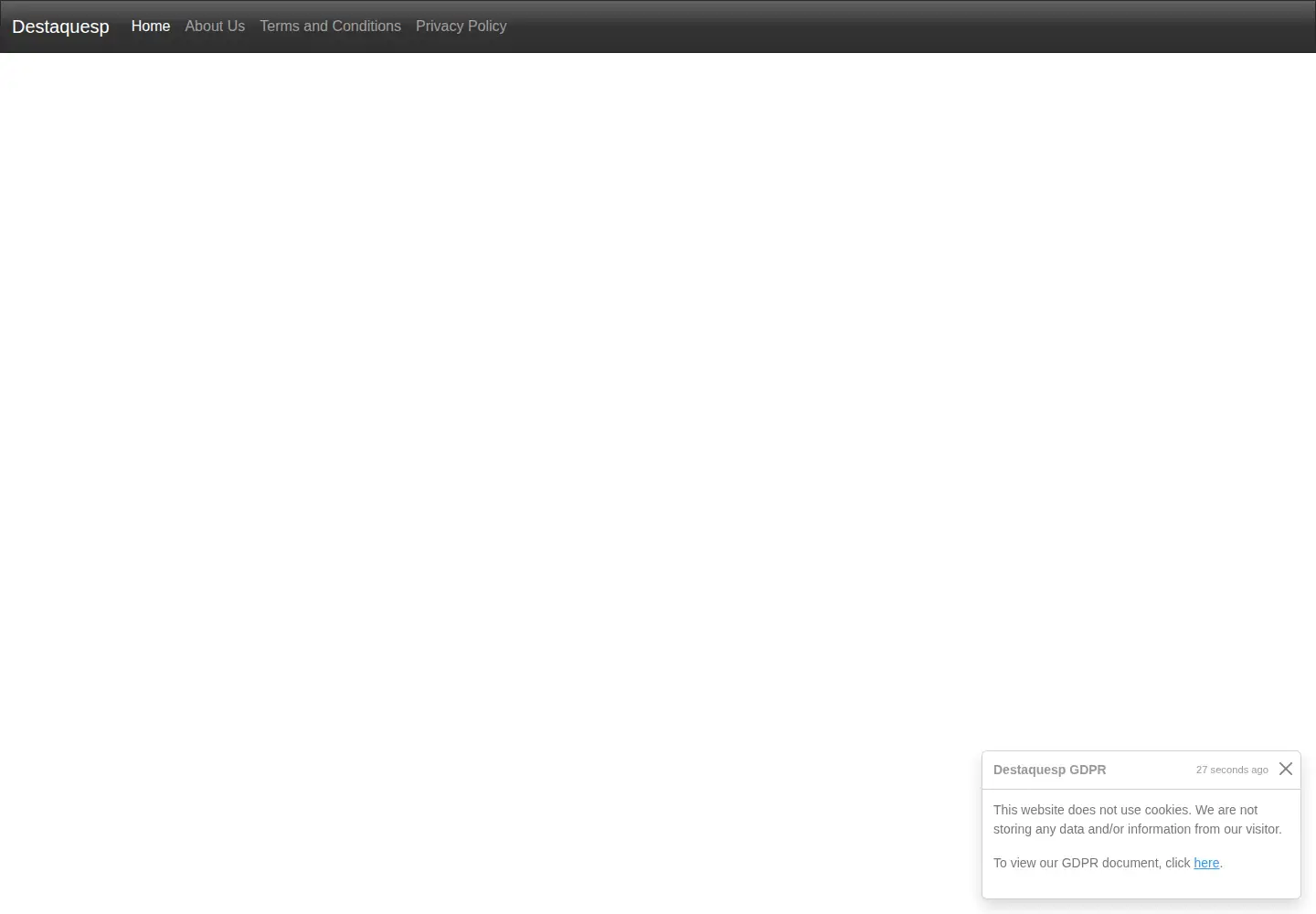Open GDPR document via 'here' link
This screenshot has width=1316, height=914.
pyautogui.click(x=1206, y=863)
